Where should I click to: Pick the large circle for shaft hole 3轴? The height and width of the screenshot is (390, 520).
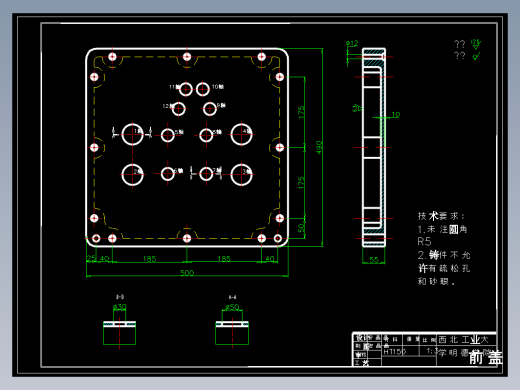tap(241, 174)
